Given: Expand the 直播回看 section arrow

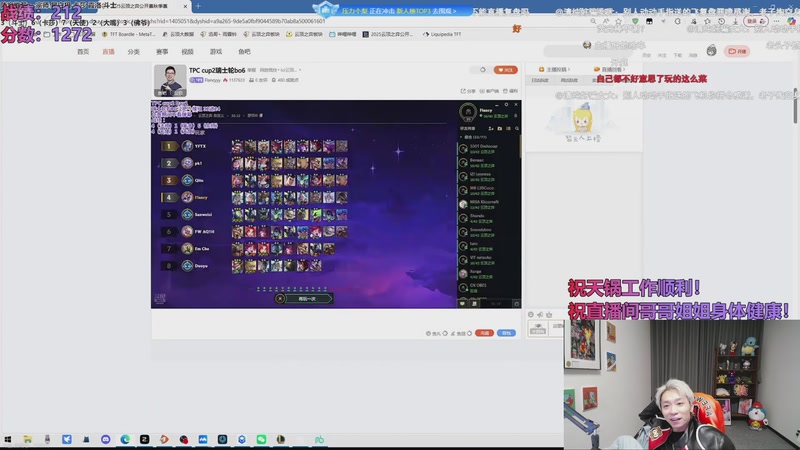Looking at the screenshot, I should point(623,69).
